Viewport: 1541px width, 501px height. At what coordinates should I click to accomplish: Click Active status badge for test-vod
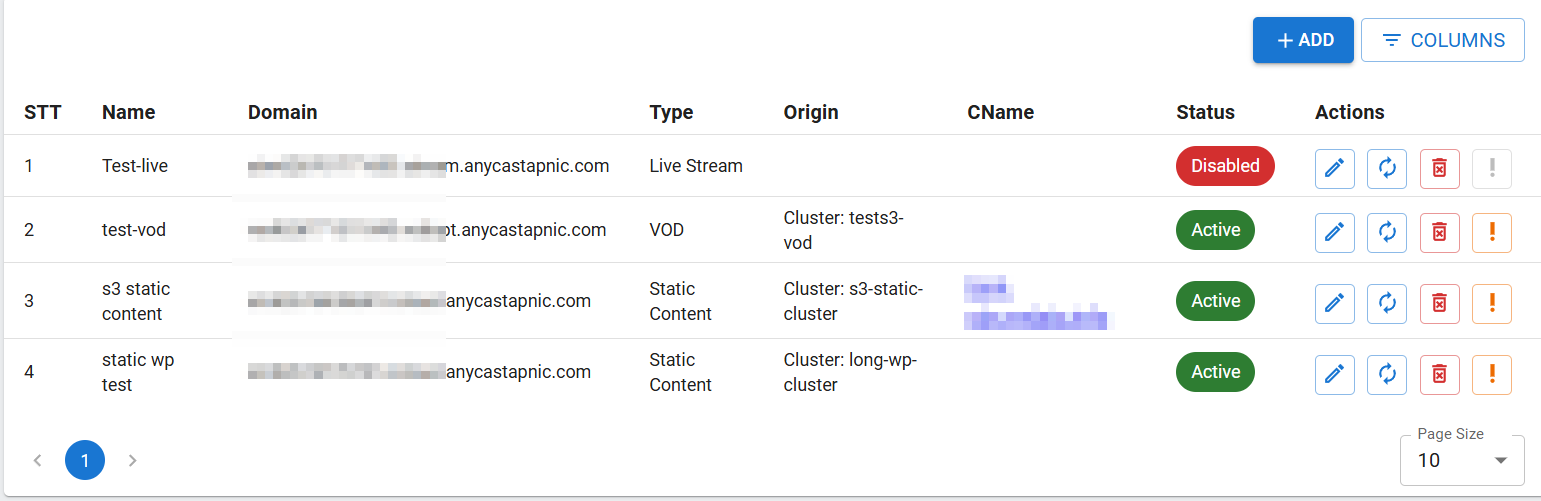coord(1215,230)
